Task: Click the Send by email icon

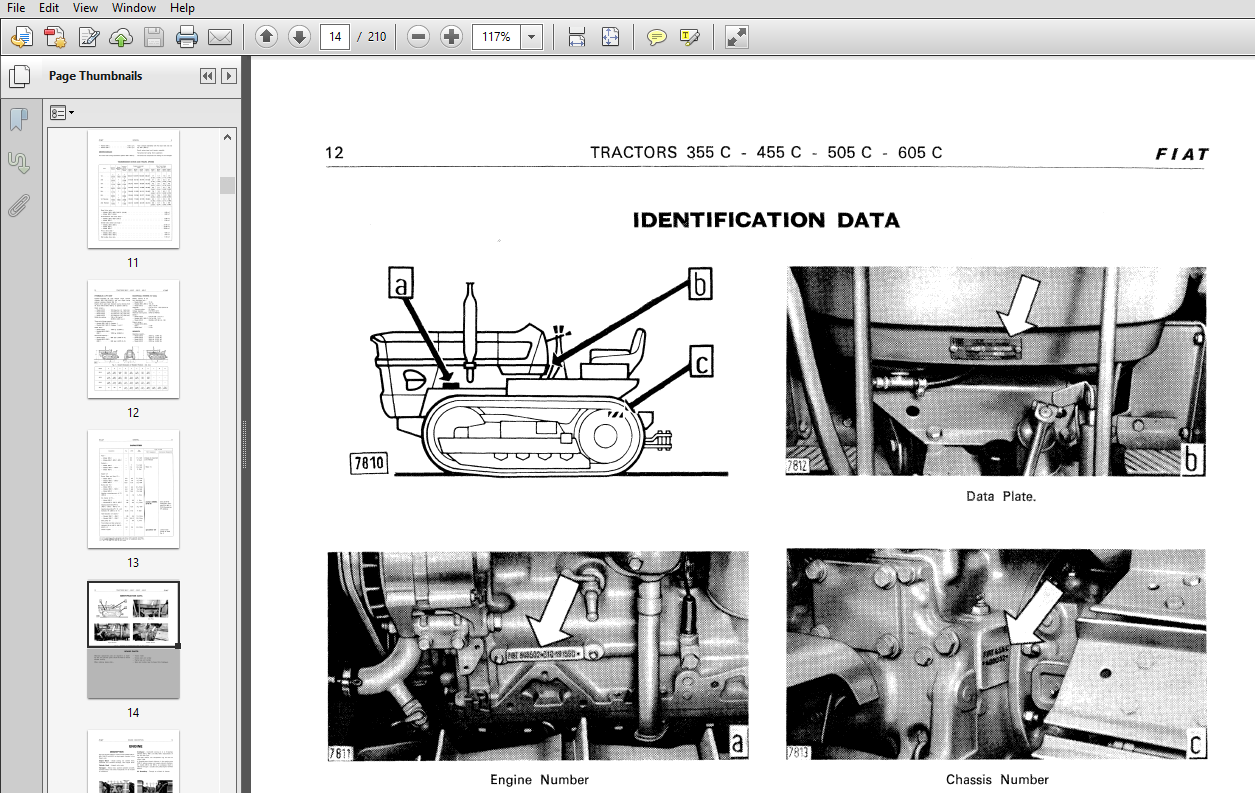Action: click(x=220, y=38)
